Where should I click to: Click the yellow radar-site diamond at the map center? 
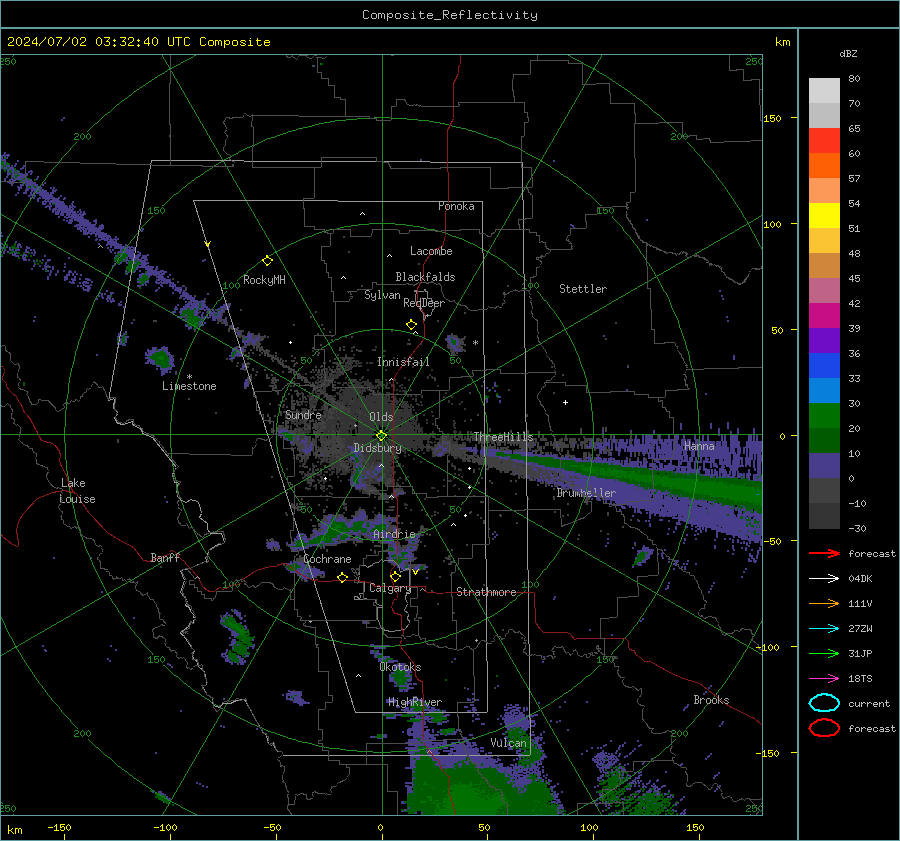click(x=381, y=436)
